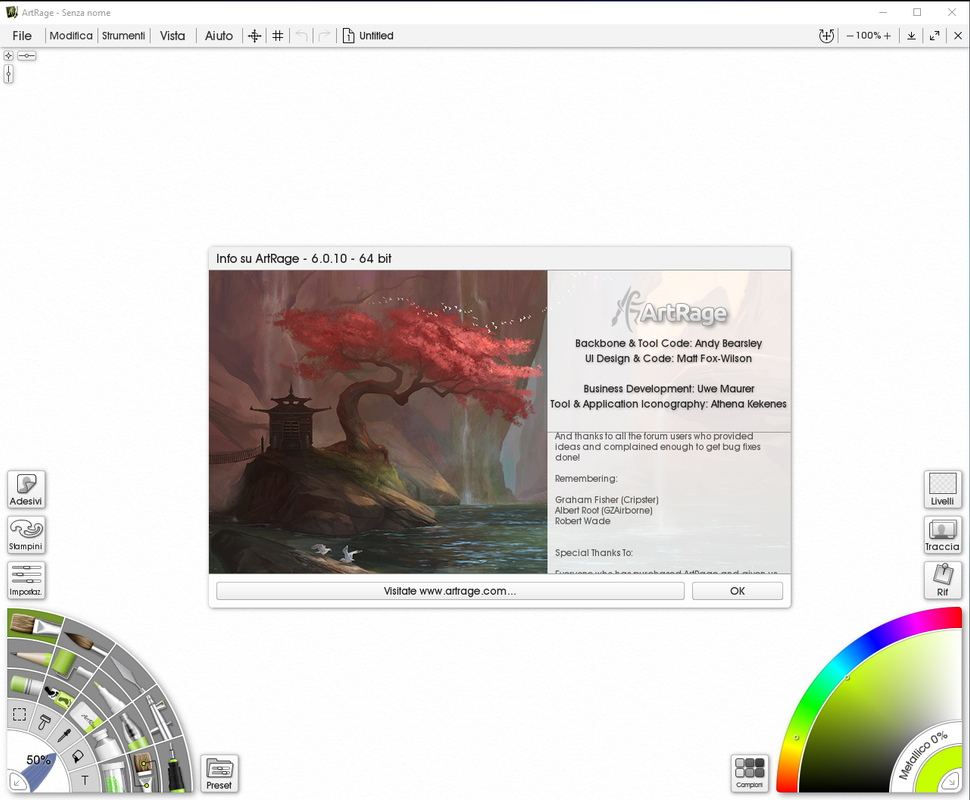970x800 pixels.
Task: Open the Vista menu
Action: [173, 36]
